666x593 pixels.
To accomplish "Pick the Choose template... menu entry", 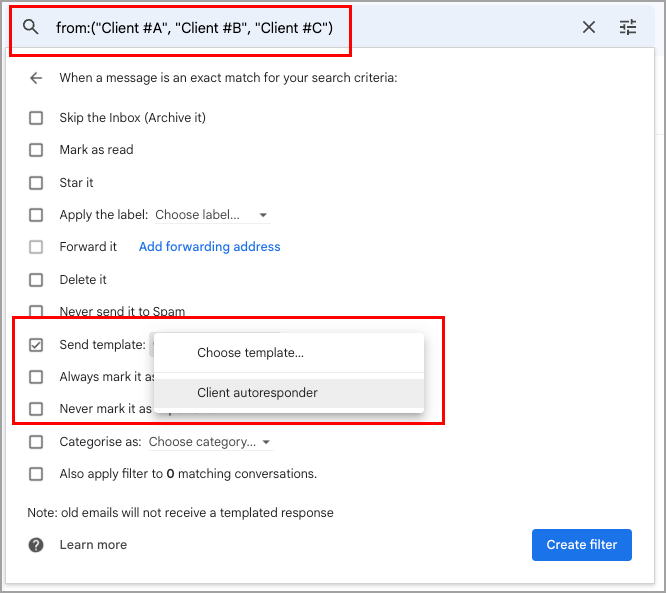I will (250, 353).
